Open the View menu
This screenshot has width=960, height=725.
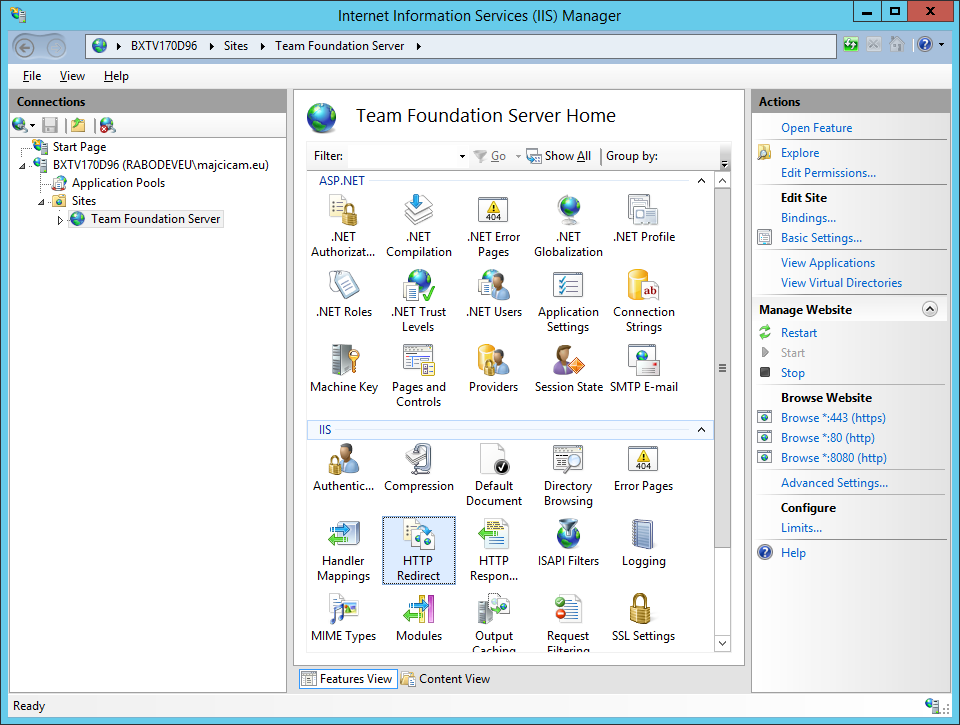[x=72, y=76]
